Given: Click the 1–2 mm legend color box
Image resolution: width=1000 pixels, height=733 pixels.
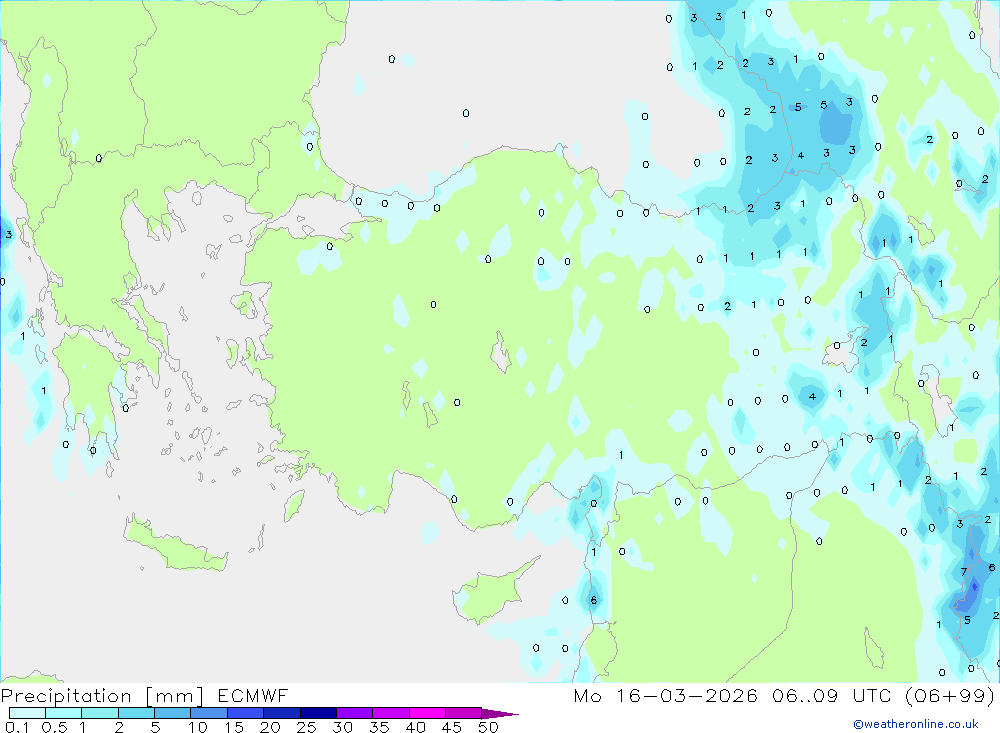Looking at the screenshot, I should click(99, 713).
